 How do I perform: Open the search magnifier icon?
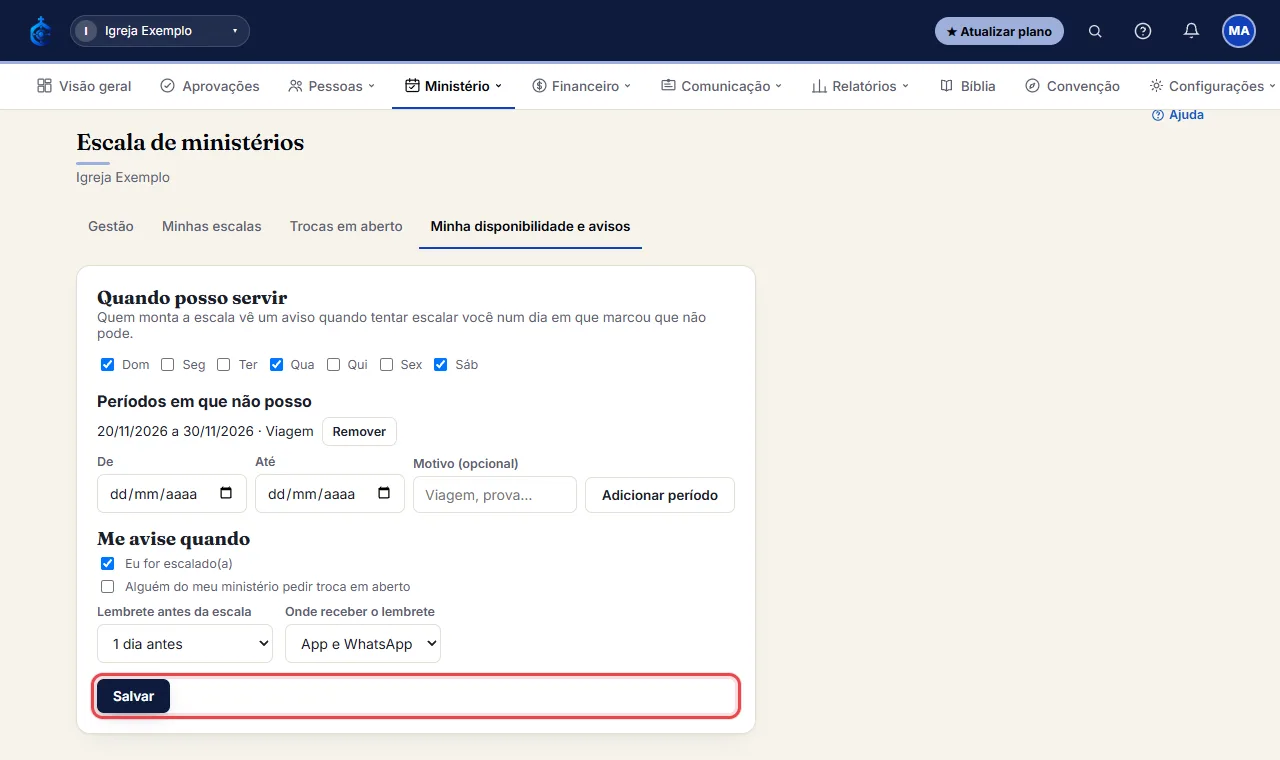pyautogui.click(x=1095, y=31)
